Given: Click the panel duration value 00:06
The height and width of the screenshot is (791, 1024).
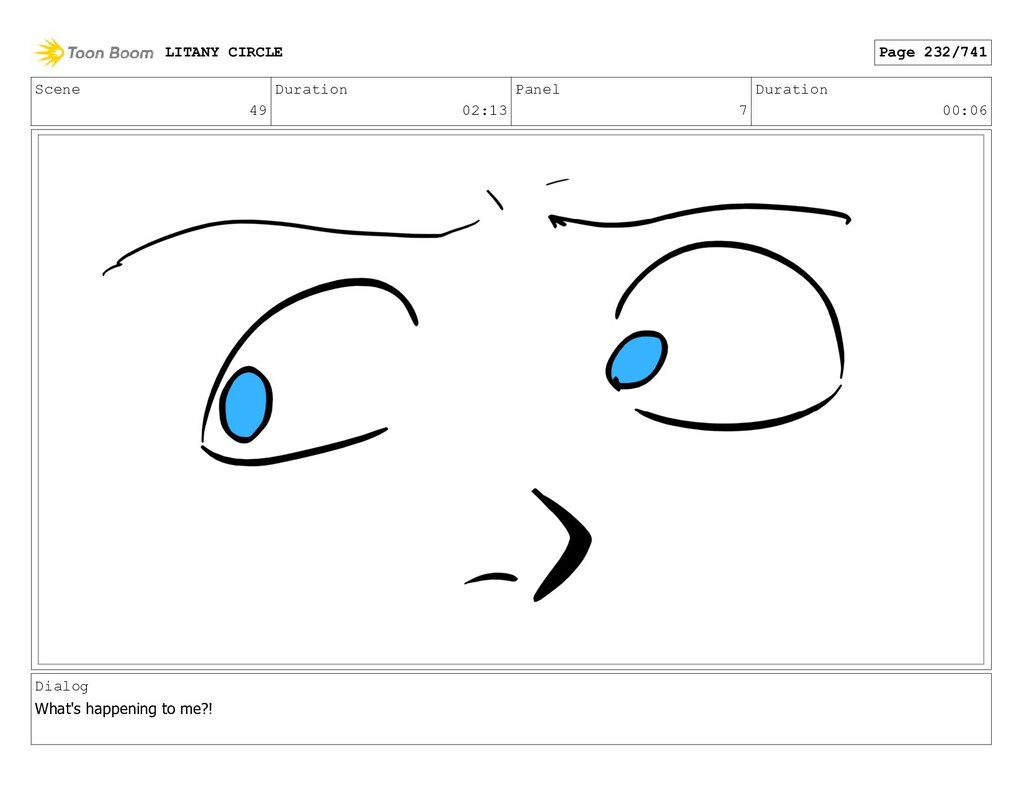Looking at the screenshot, I should pos(965,110).
